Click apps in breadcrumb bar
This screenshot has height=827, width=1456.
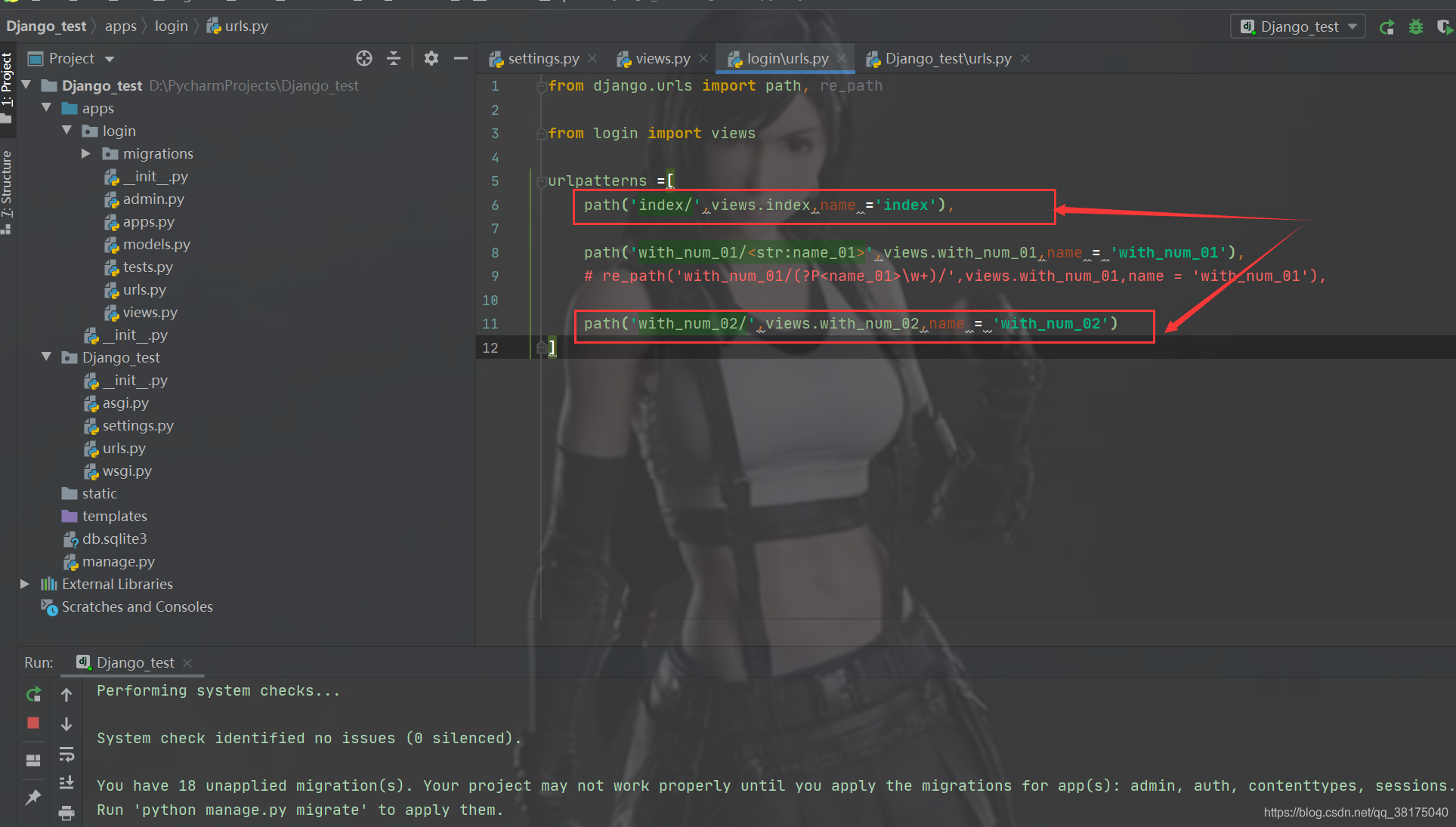pyautogui.click(x=121, y=26)
